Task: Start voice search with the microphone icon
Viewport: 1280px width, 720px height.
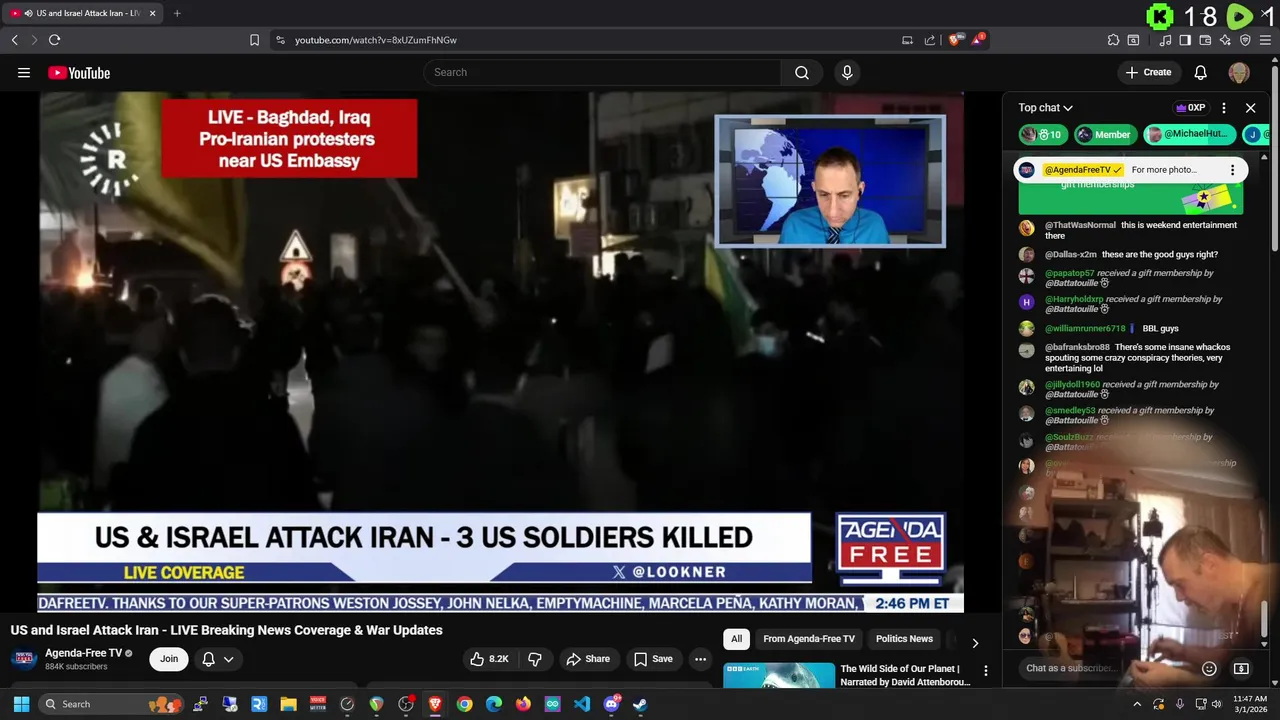Action: (847, 72)
